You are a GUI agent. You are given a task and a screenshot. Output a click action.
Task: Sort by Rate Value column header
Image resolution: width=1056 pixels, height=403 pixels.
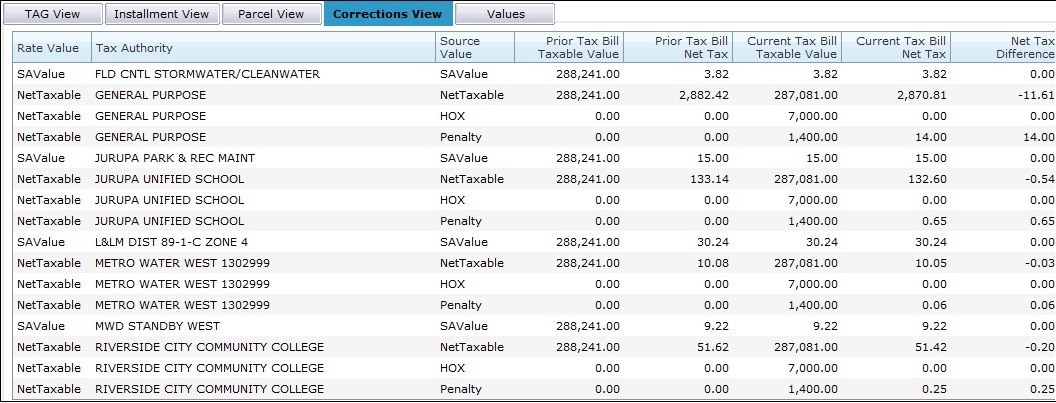(x=52, y=48)
